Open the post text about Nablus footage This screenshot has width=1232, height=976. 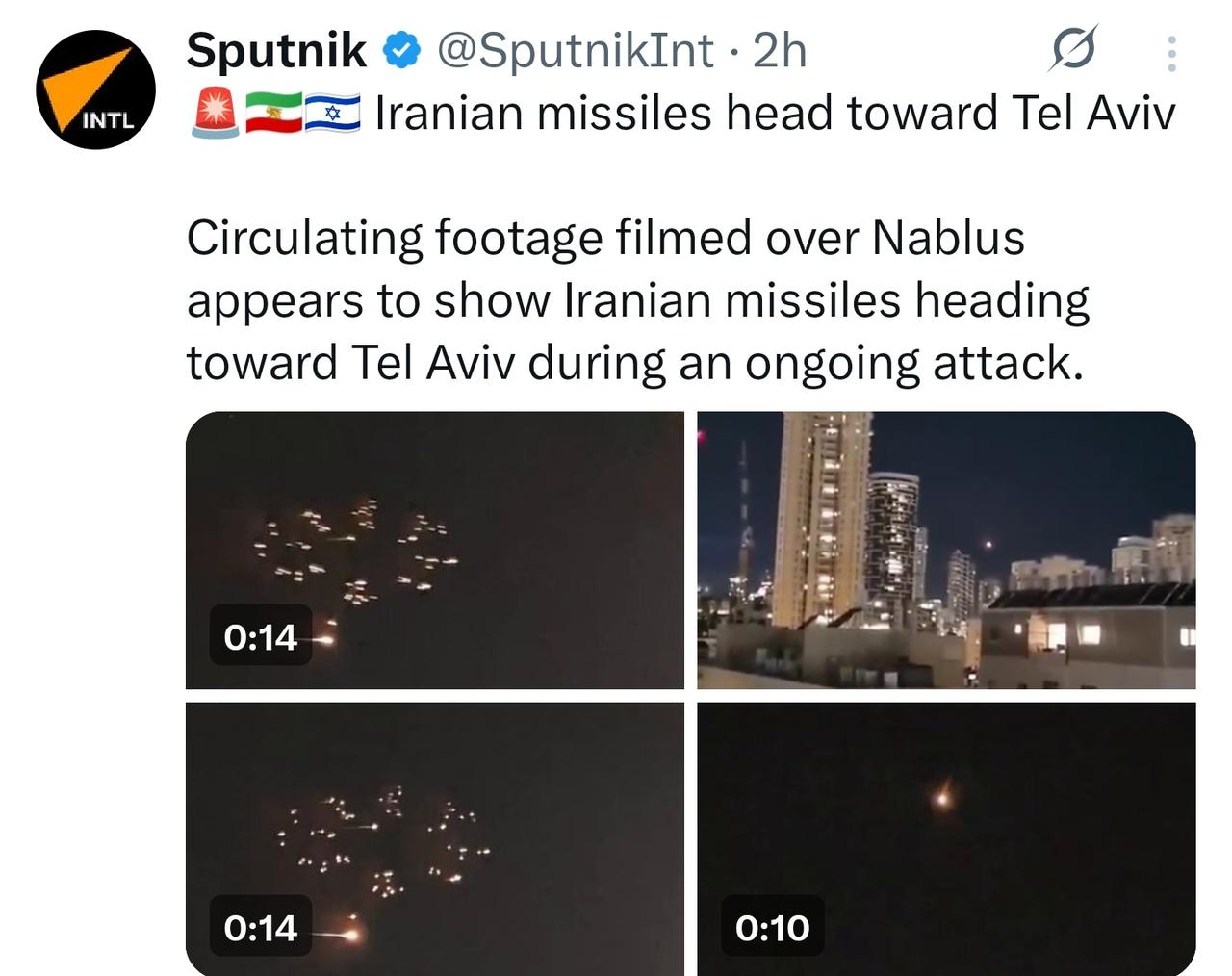(638, 299)
